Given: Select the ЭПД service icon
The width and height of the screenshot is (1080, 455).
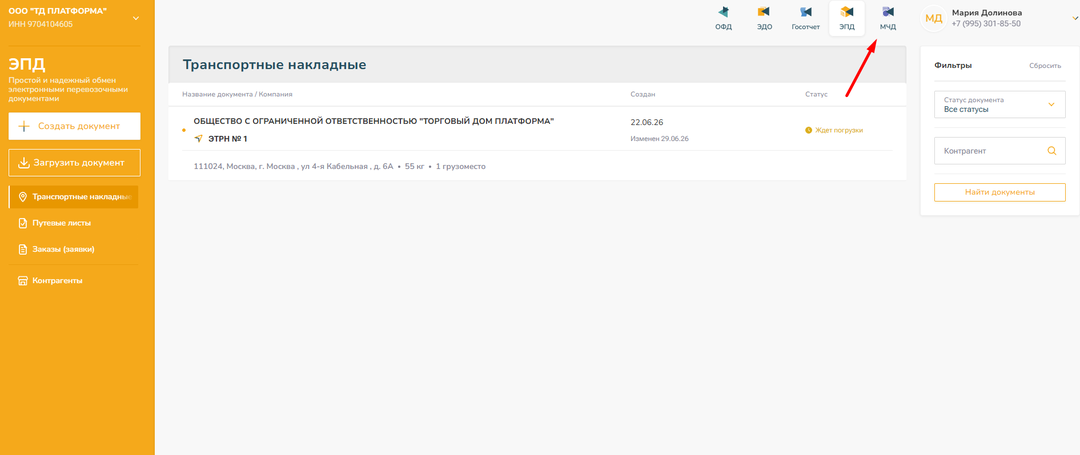Looking at the screenshot, I should pos(847,19).
